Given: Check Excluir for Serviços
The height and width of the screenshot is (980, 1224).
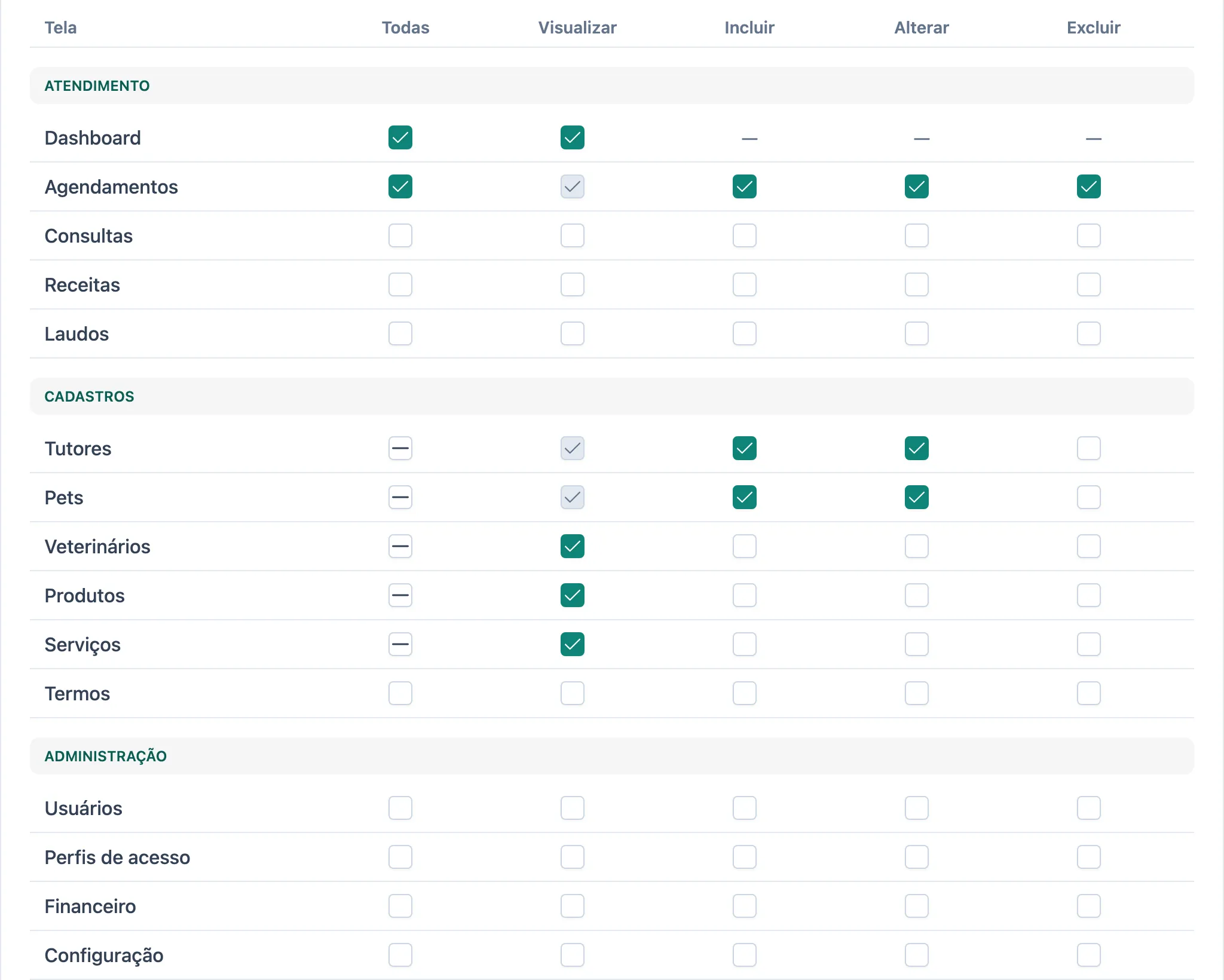Looking at the screenshot, I should [1089, 644].
